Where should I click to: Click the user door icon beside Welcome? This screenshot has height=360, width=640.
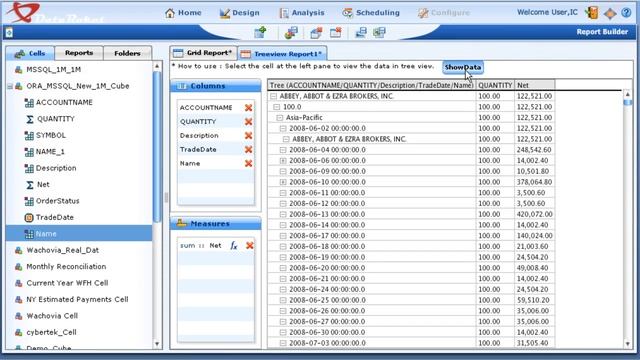tap(592, 13)
